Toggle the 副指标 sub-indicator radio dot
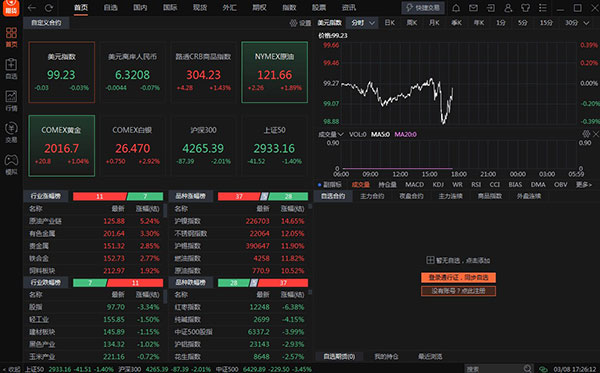The height and width of the screenshot is (373, 600). pos(320,185)
